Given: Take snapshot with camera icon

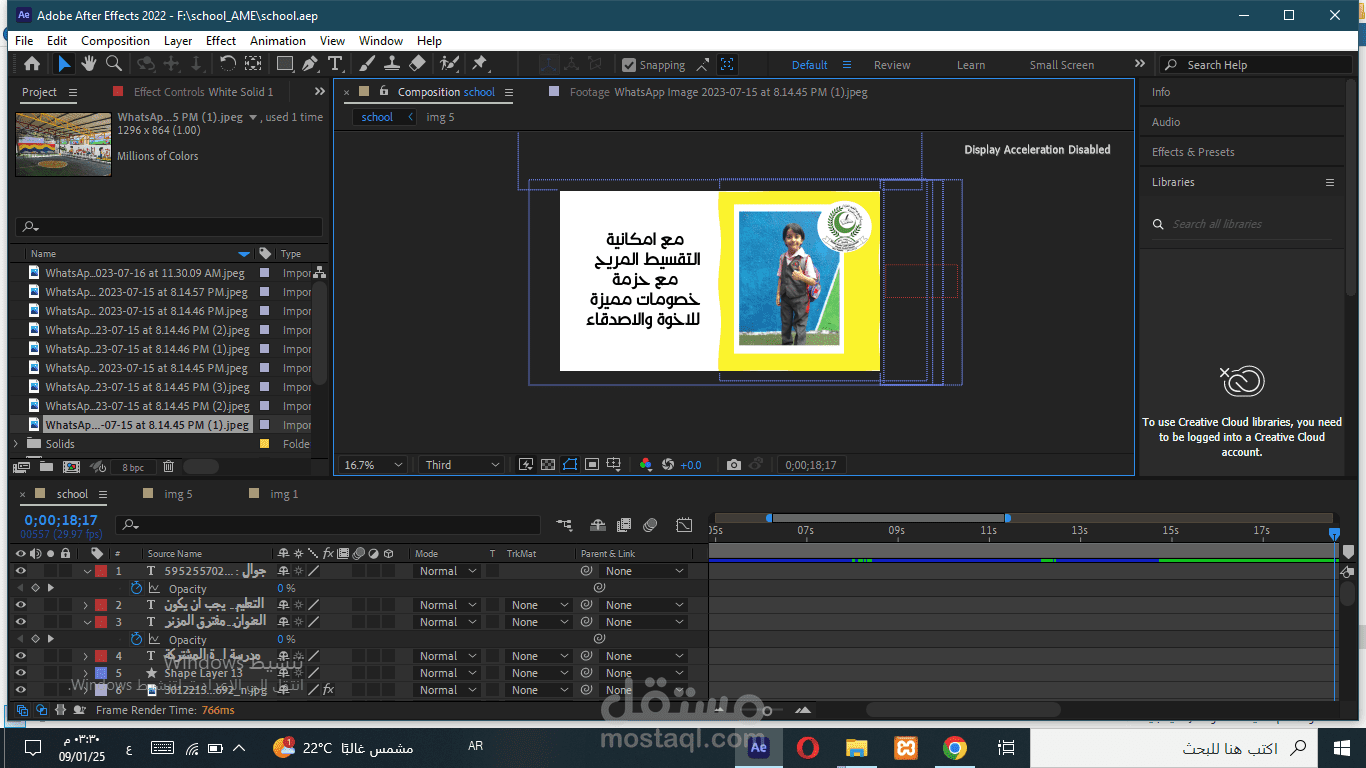Looking at the screenshot, I should [734, 465].
